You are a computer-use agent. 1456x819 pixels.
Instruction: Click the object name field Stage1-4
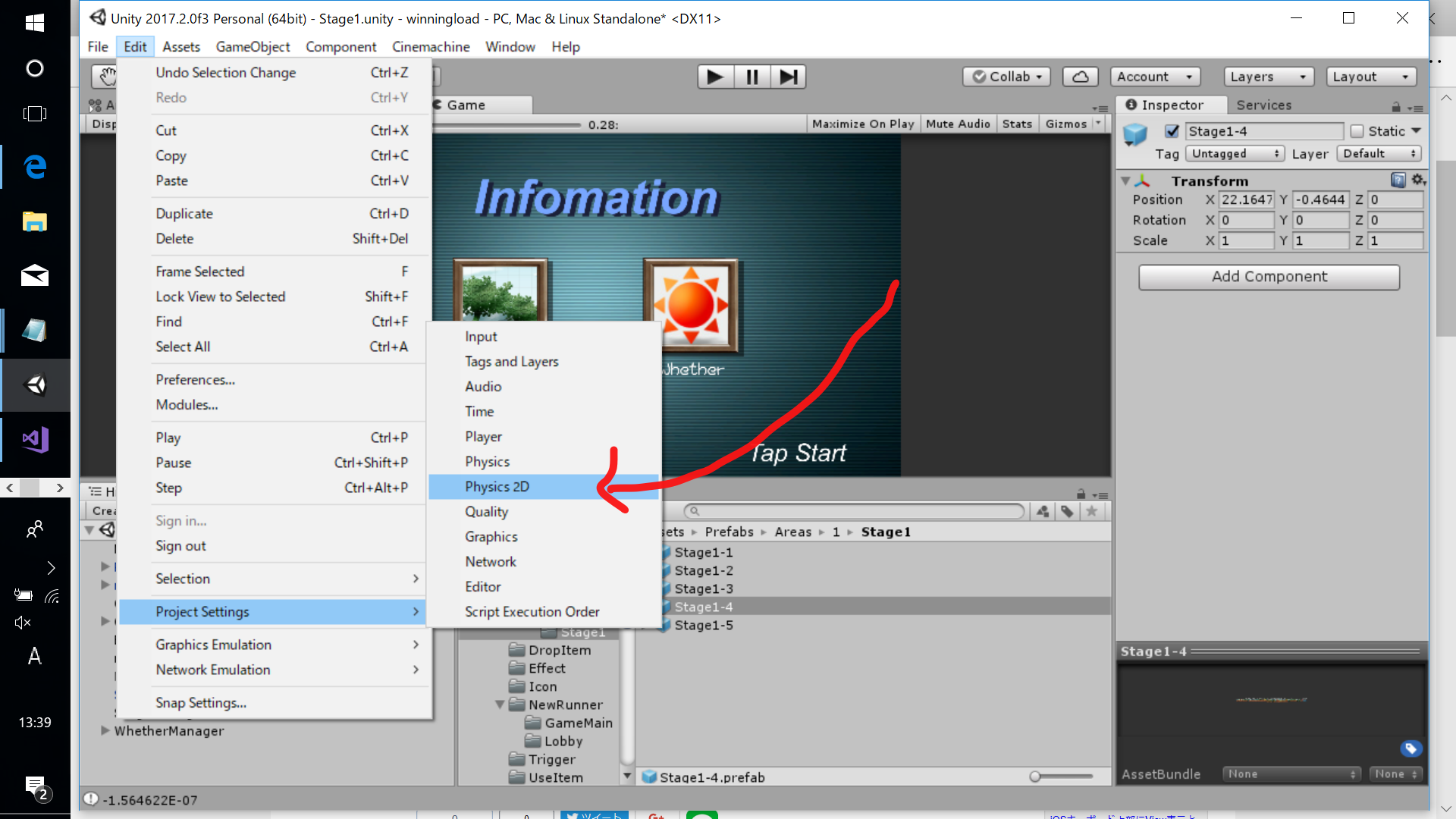[x=1264, y=131]
